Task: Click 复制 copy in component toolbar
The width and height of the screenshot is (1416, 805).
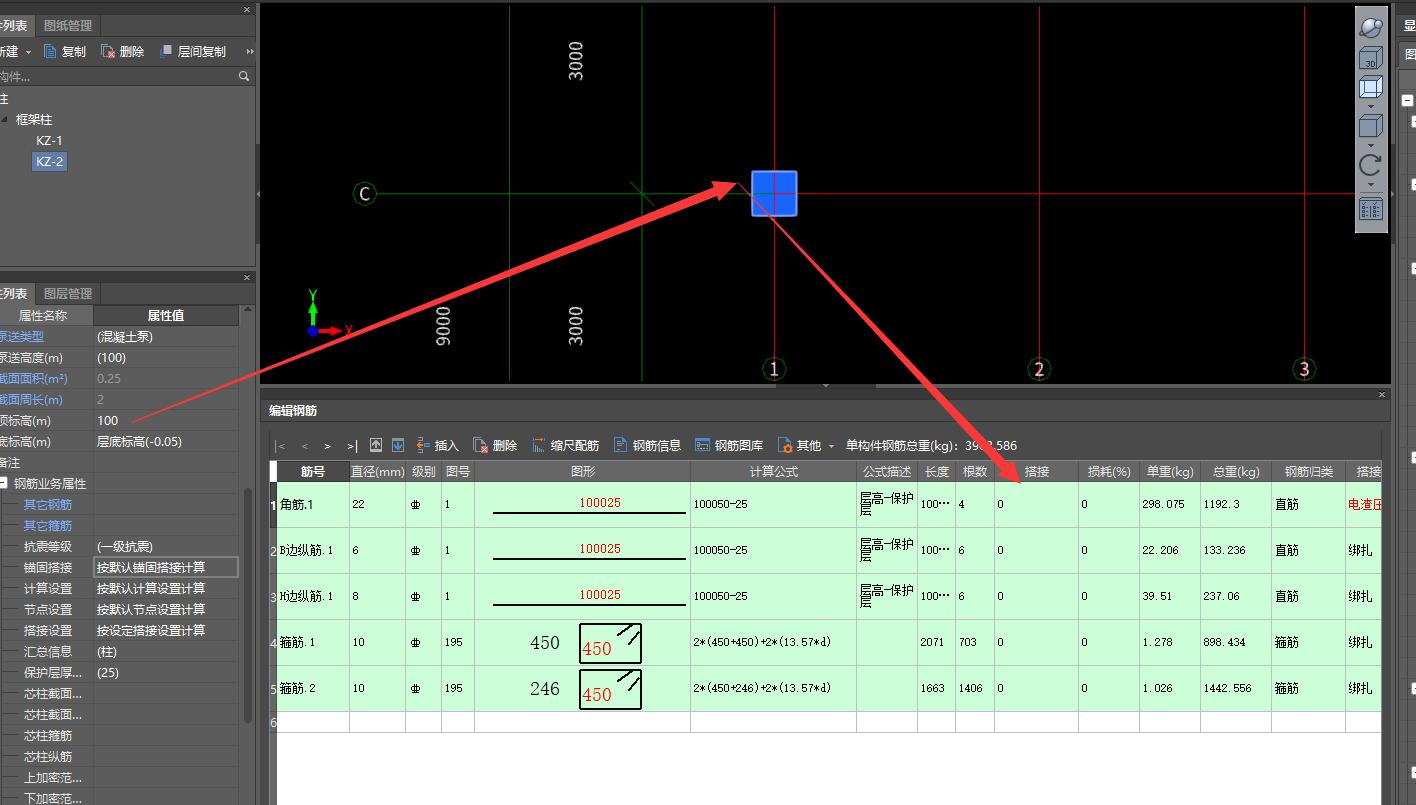Action: click(65, 51)
